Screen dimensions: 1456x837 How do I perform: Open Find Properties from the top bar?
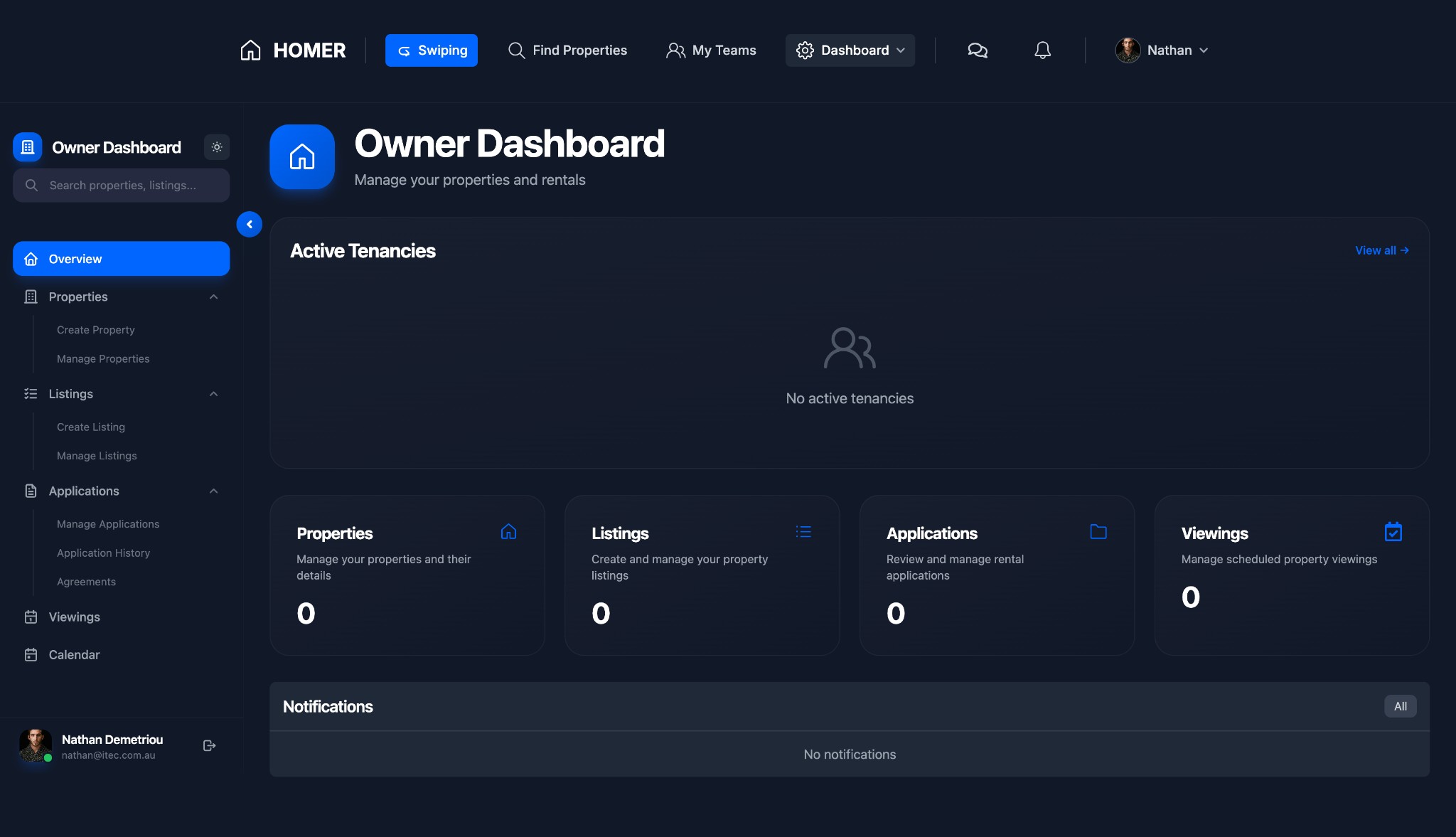(x=567, y=50)
